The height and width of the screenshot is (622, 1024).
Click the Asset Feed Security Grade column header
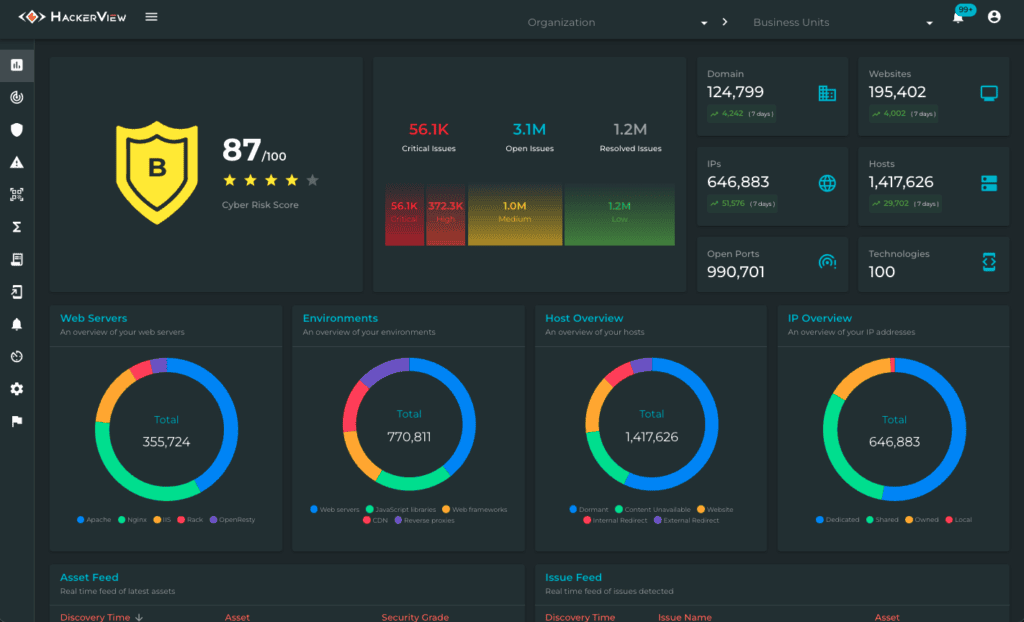415,617
